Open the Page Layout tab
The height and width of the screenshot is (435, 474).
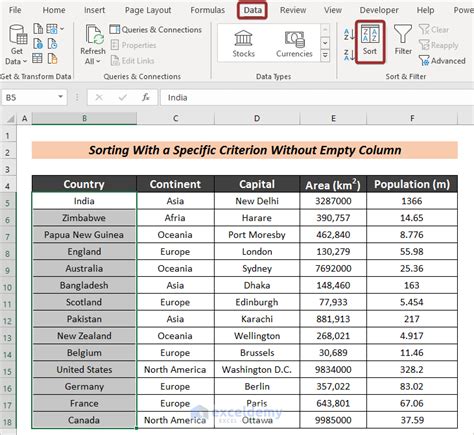(148, 10)
